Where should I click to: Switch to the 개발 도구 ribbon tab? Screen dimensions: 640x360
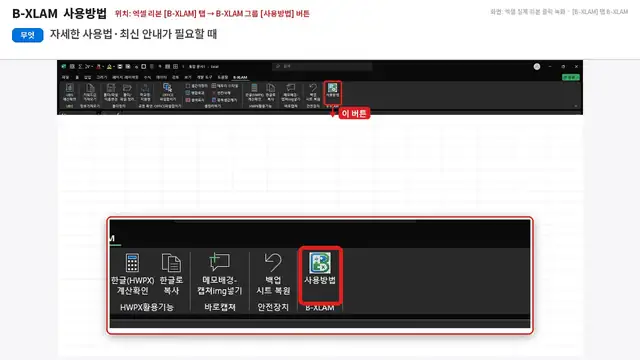(204, 77)
